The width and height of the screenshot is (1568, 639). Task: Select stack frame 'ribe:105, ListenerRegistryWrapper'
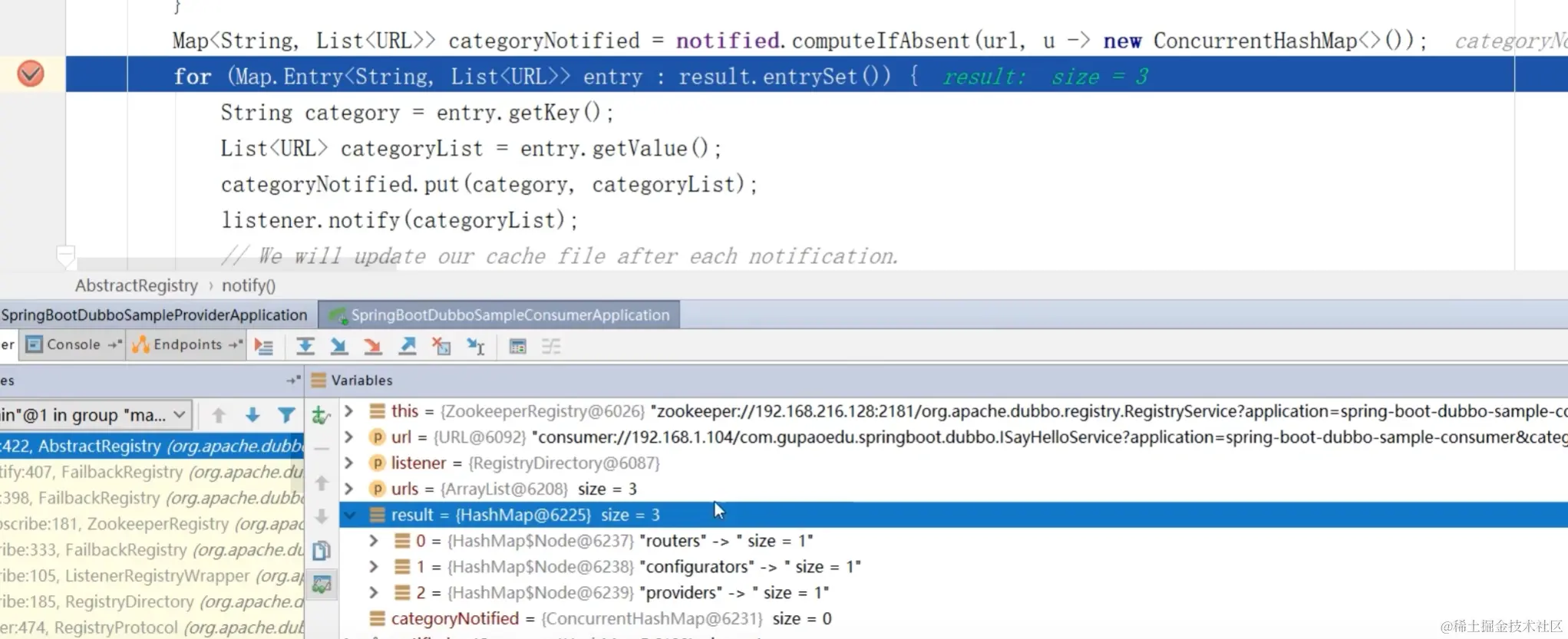pos(152,576)
